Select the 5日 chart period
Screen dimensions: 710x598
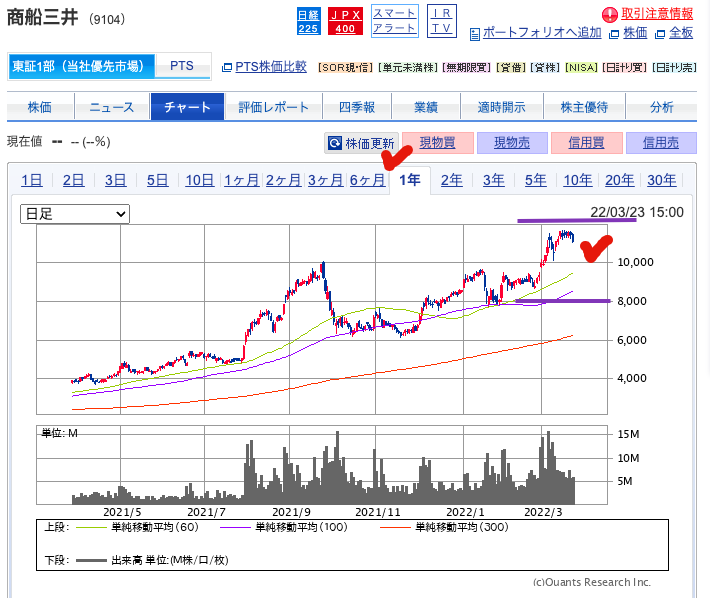point(157,180)
